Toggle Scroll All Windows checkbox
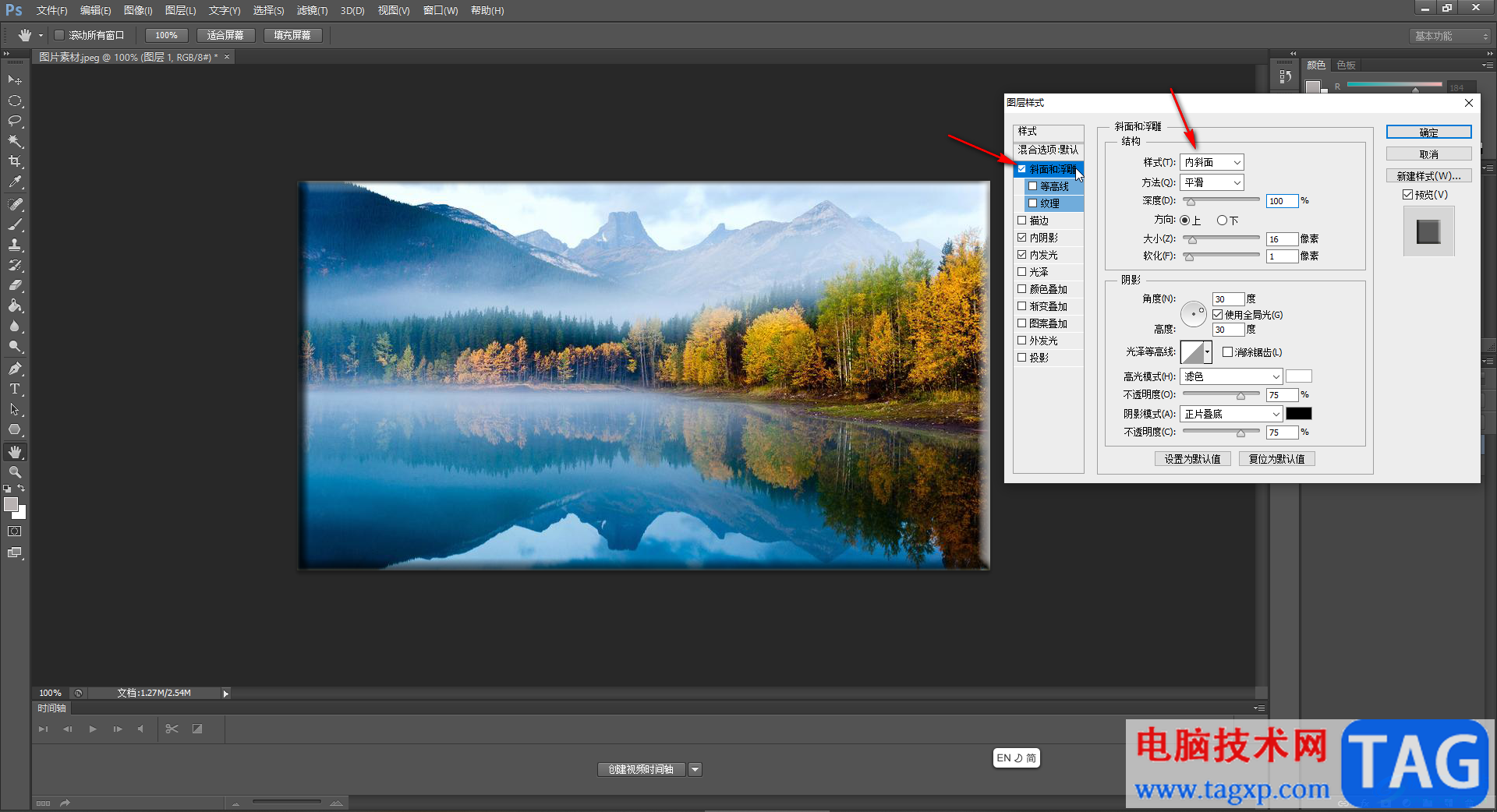The image size is (1497, 812). (58, 35)
